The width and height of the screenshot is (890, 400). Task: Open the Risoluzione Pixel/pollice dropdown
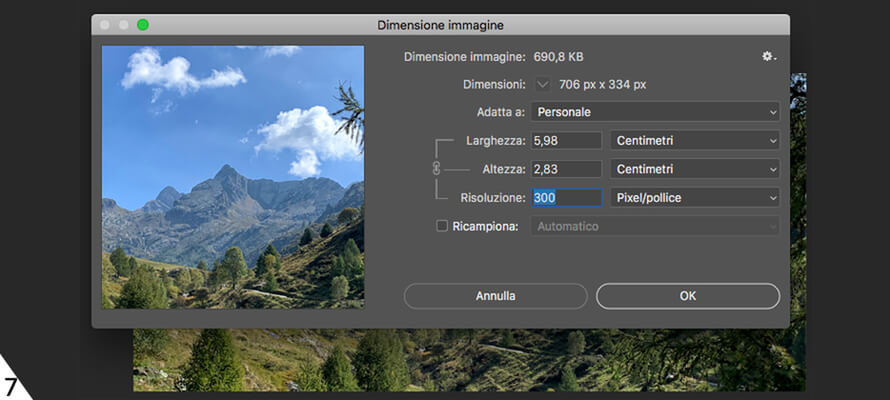[x=695, y=198]
